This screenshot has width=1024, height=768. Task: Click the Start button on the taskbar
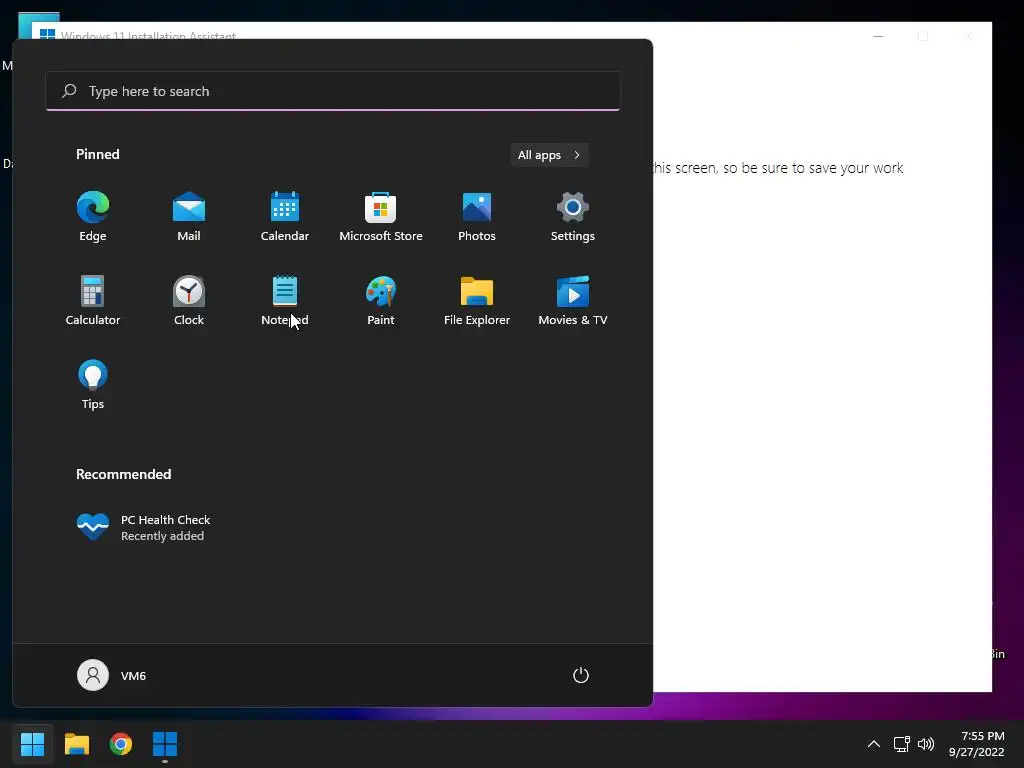pyautogui.click(x=32, y=743)
